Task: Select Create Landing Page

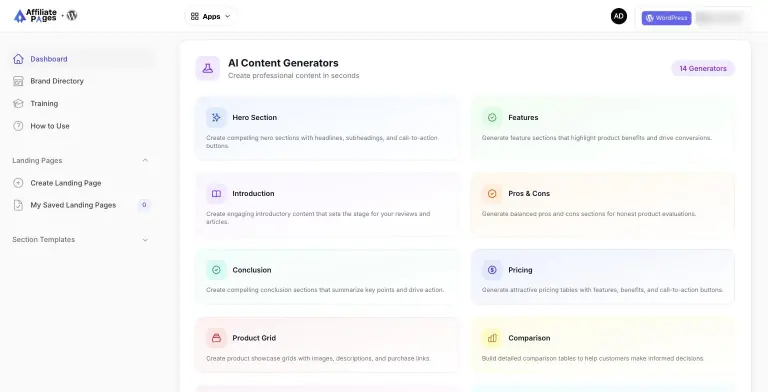Action: pos(82,183)
